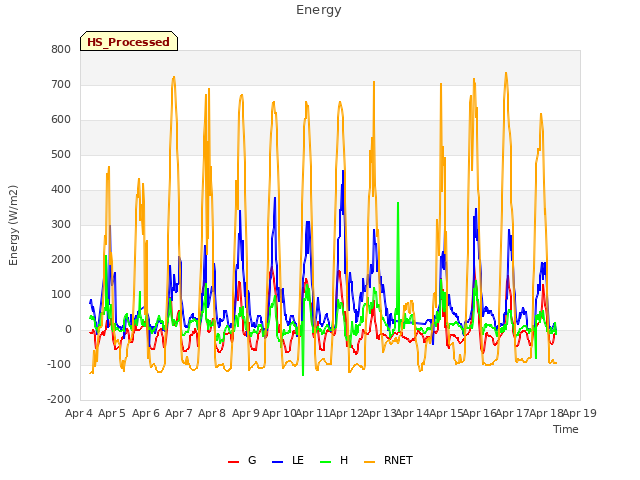This screenshot has width=640, height=480.
Task: Click the 300 y-axis tick value
Action: (x=61, y=224)
